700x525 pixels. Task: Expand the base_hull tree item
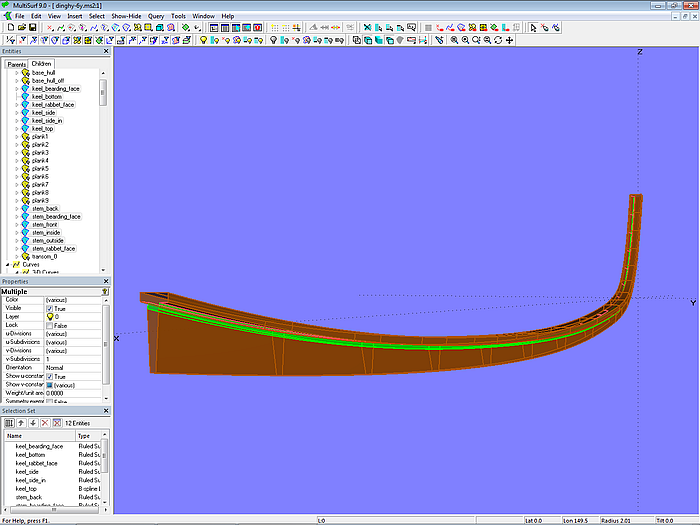(16, 73)
